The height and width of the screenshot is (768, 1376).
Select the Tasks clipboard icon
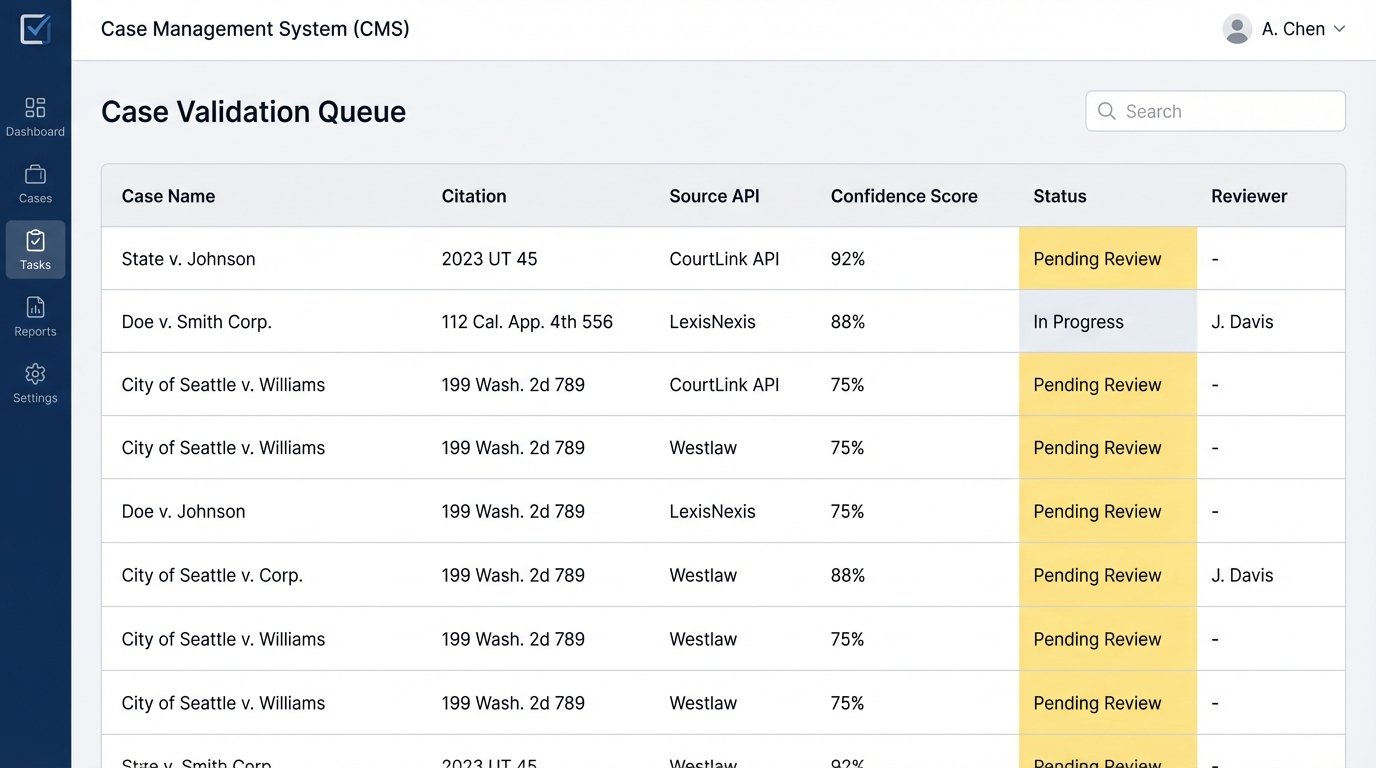coord(35,241)
